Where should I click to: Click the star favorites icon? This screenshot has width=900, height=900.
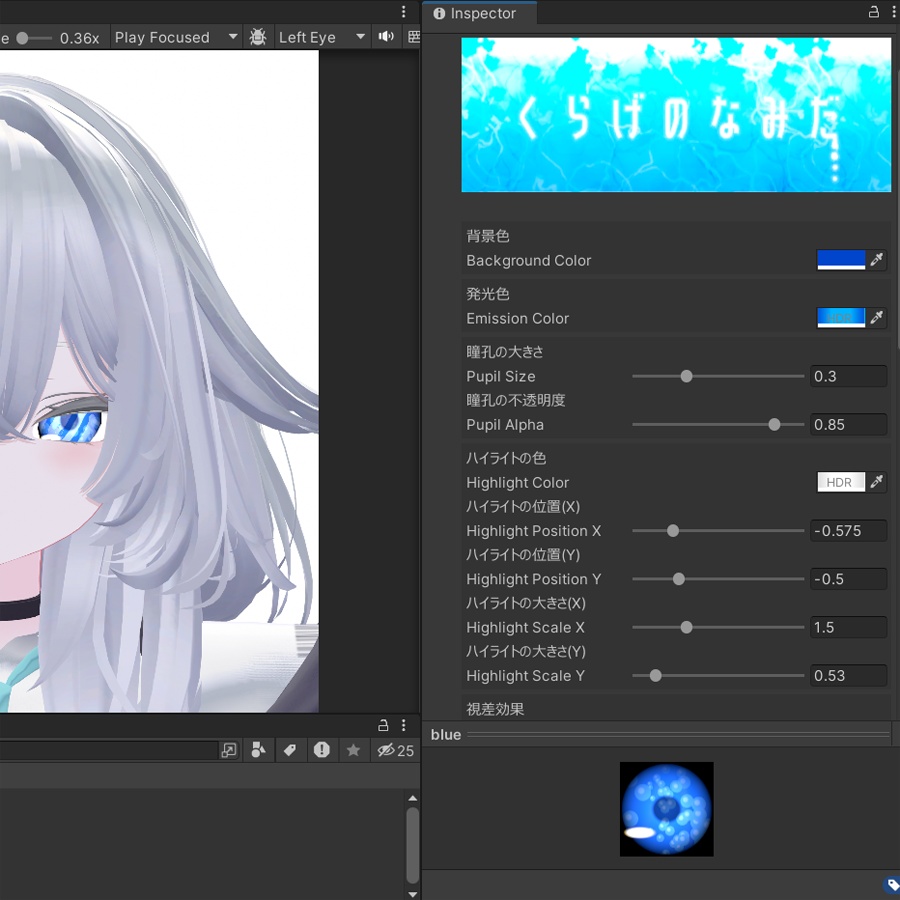354,751
